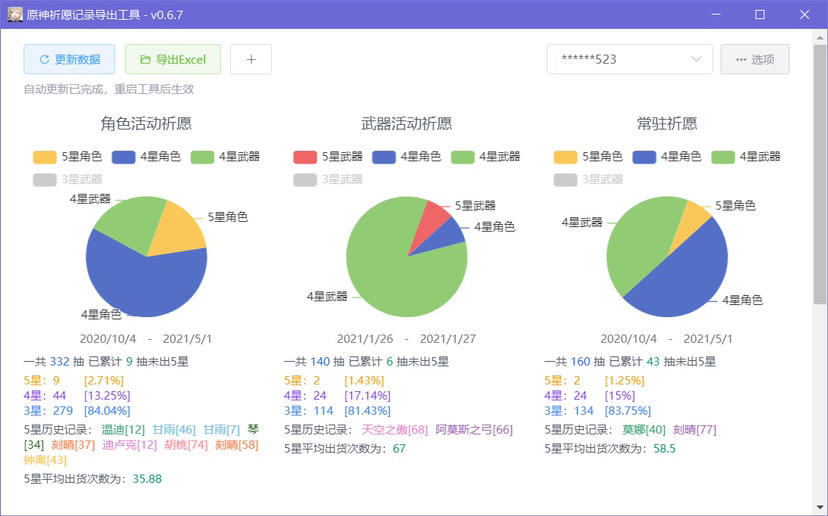
Task: Enable 3星武器 legend in 常驻祈愿 chart
Action: click(588, 179)
